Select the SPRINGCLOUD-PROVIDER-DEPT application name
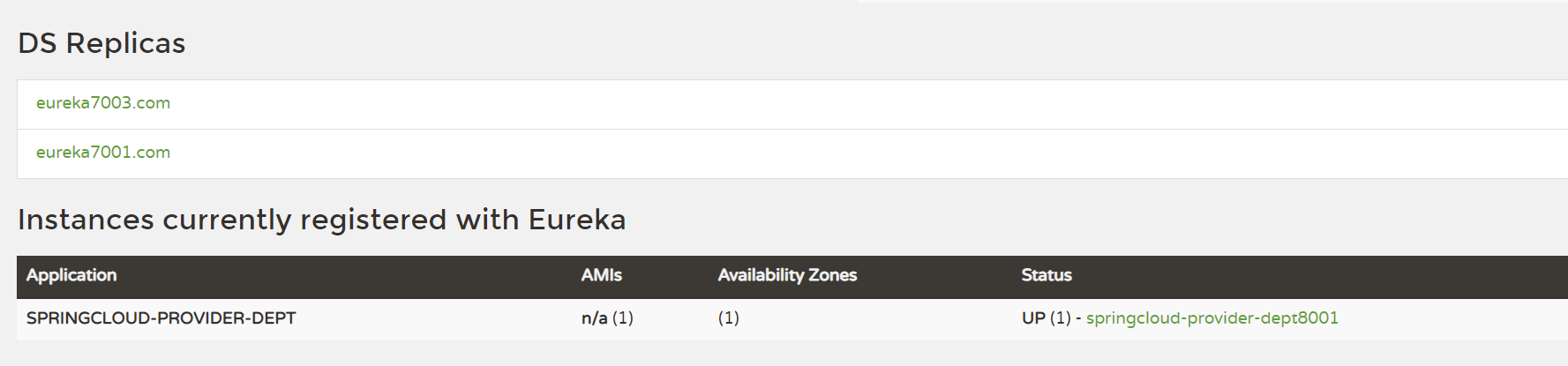1568x366 pixels. pos(161,318)
